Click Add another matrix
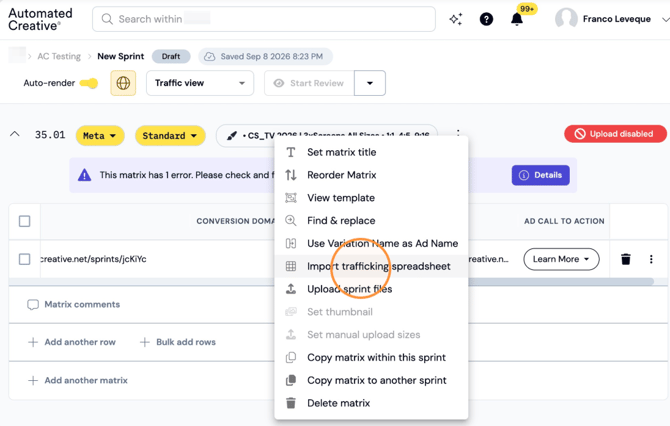Viewport: 670px width, 426px height. [78, 380]
